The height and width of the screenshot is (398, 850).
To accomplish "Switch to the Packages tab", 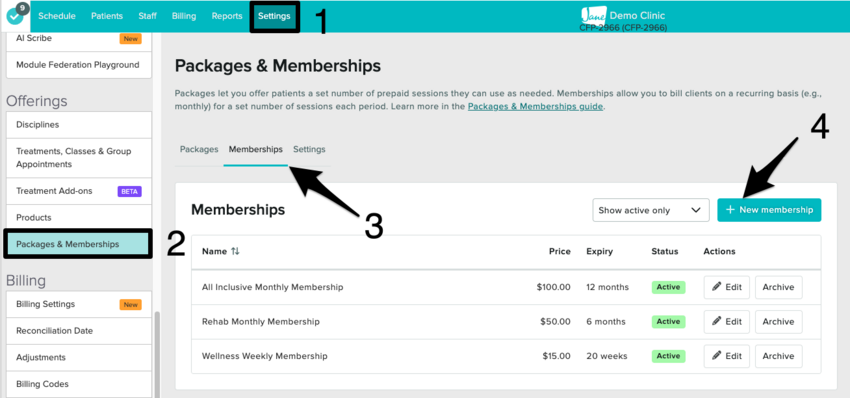I will click(x=199, y=149).
